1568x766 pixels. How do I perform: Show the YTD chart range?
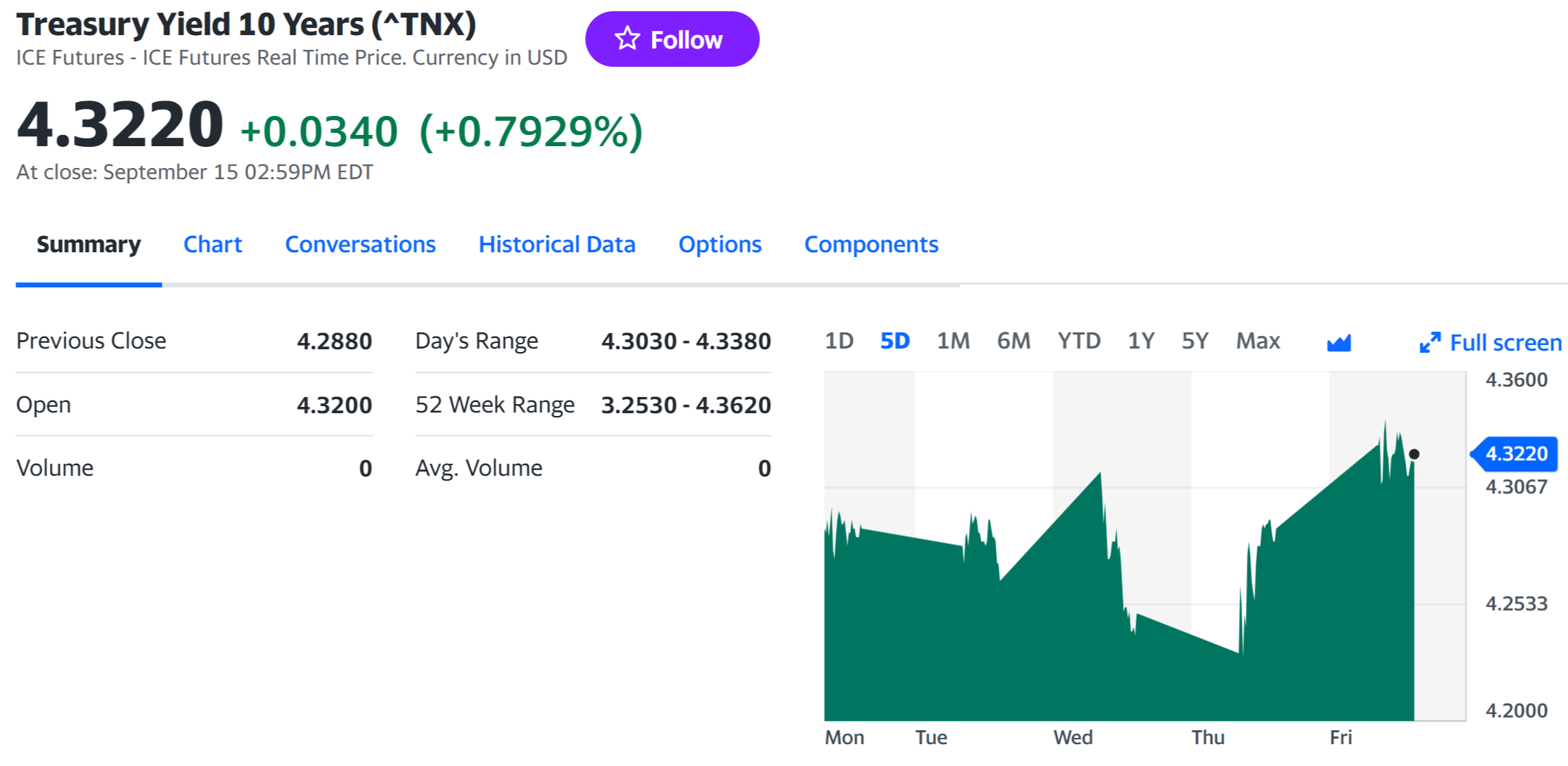tap(1079, 342)
